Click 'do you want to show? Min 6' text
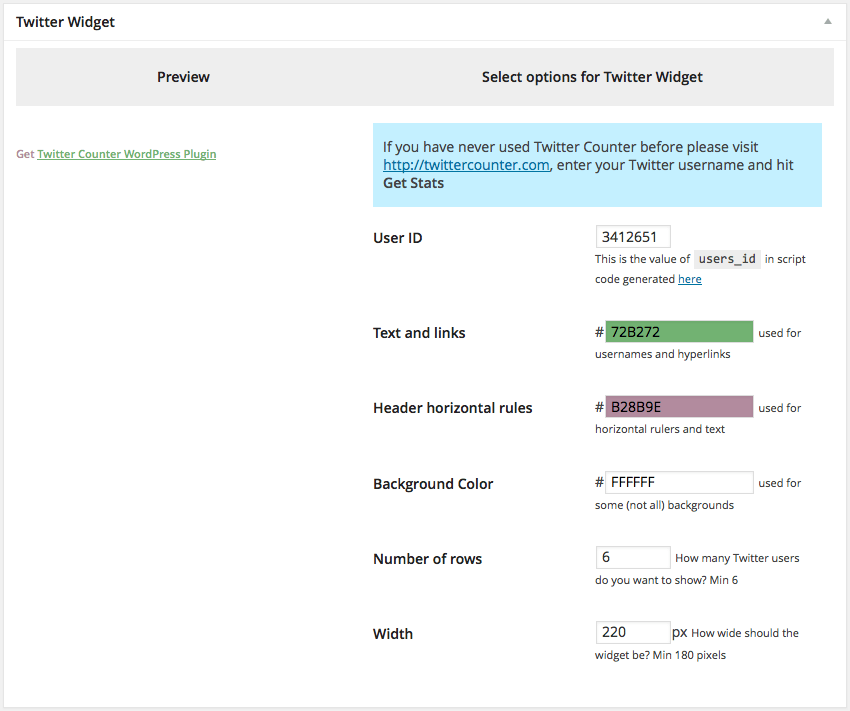Screen dimensions: 850x711 [666, 580]
